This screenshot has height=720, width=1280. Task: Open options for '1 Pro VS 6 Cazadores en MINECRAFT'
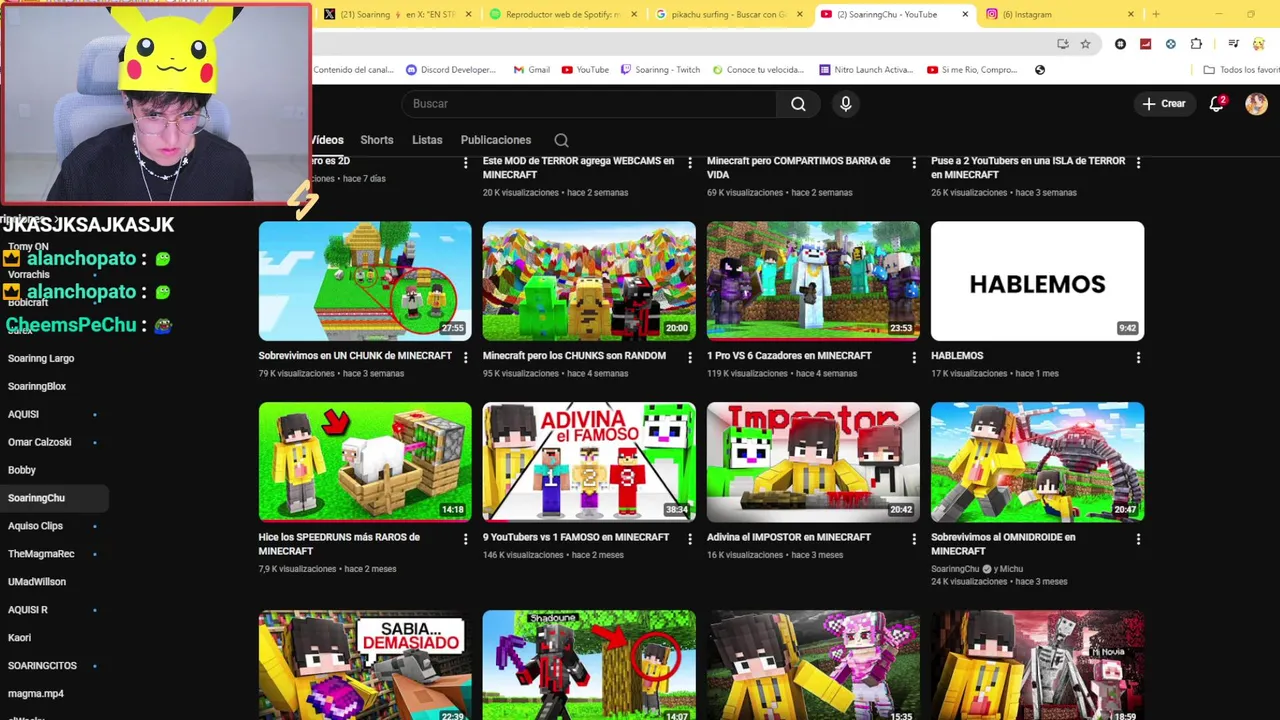[x=913, y=357]
